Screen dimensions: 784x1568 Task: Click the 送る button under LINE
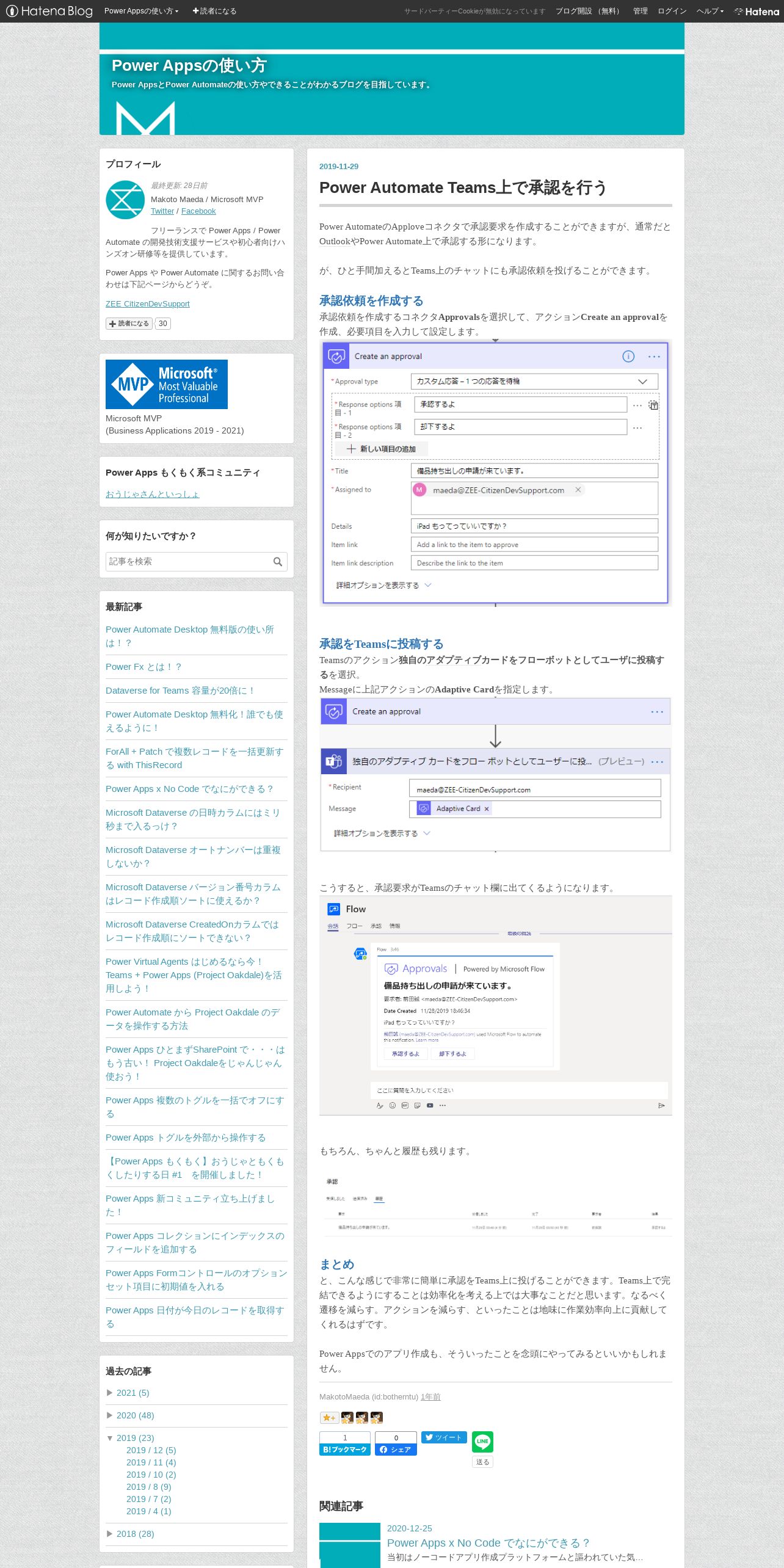[x=482, y=1462]
